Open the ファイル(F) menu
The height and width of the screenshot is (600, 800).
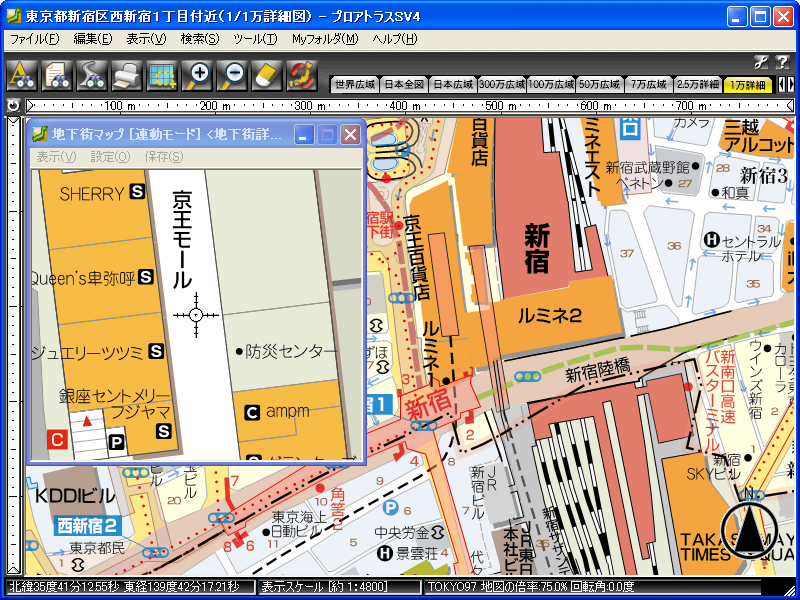tap(34, 39)
